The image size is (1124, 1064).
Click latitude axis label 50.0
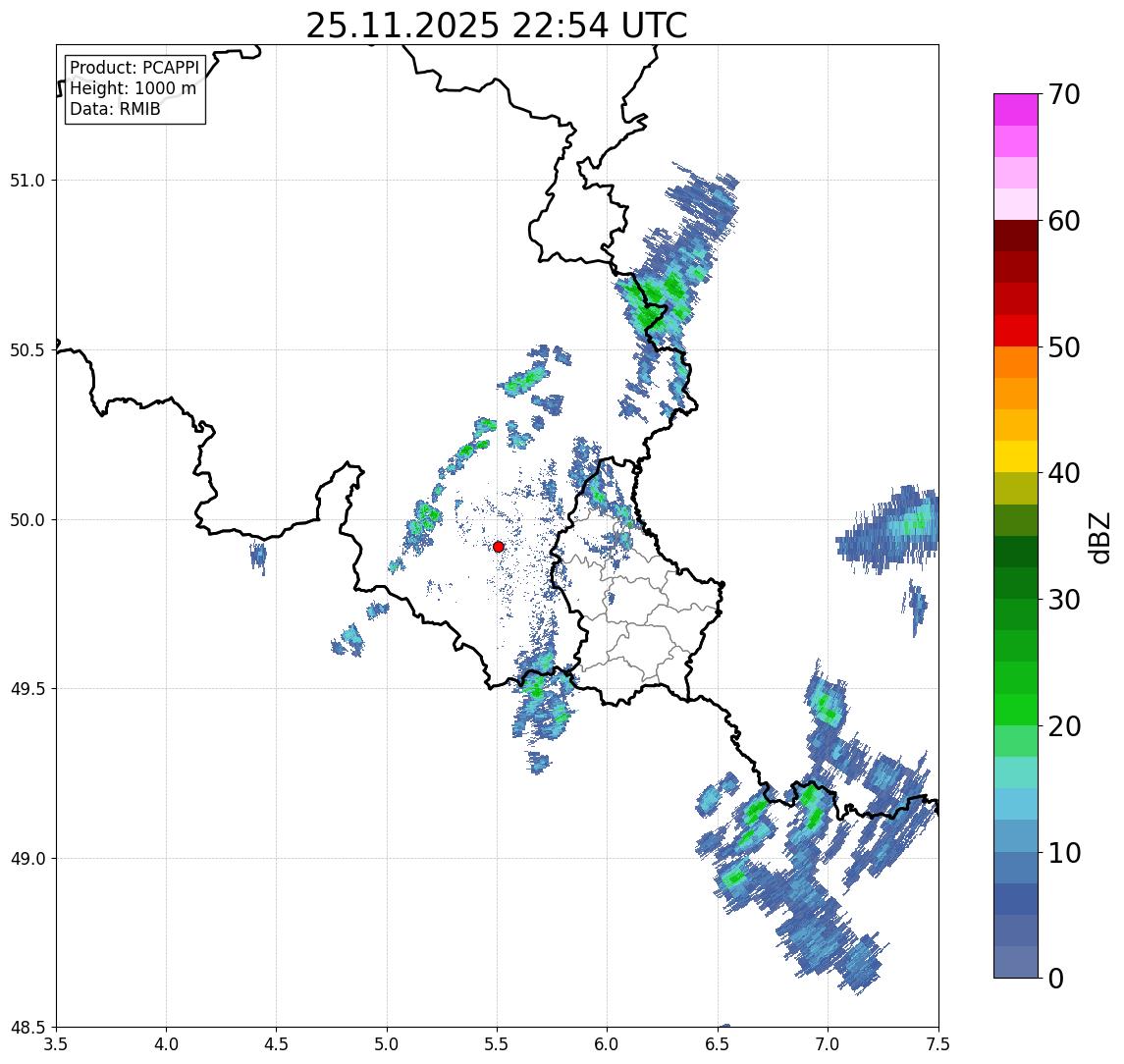click(27, 520)
